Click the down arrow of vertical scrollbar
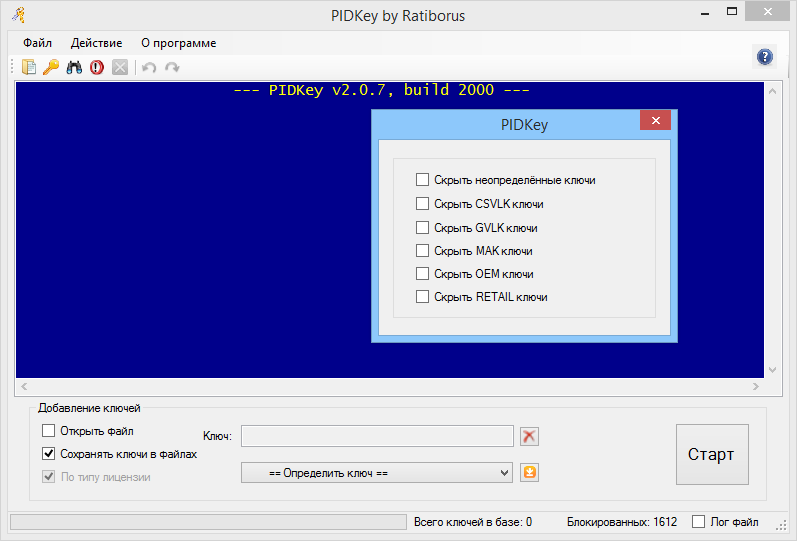 [773, 370]
